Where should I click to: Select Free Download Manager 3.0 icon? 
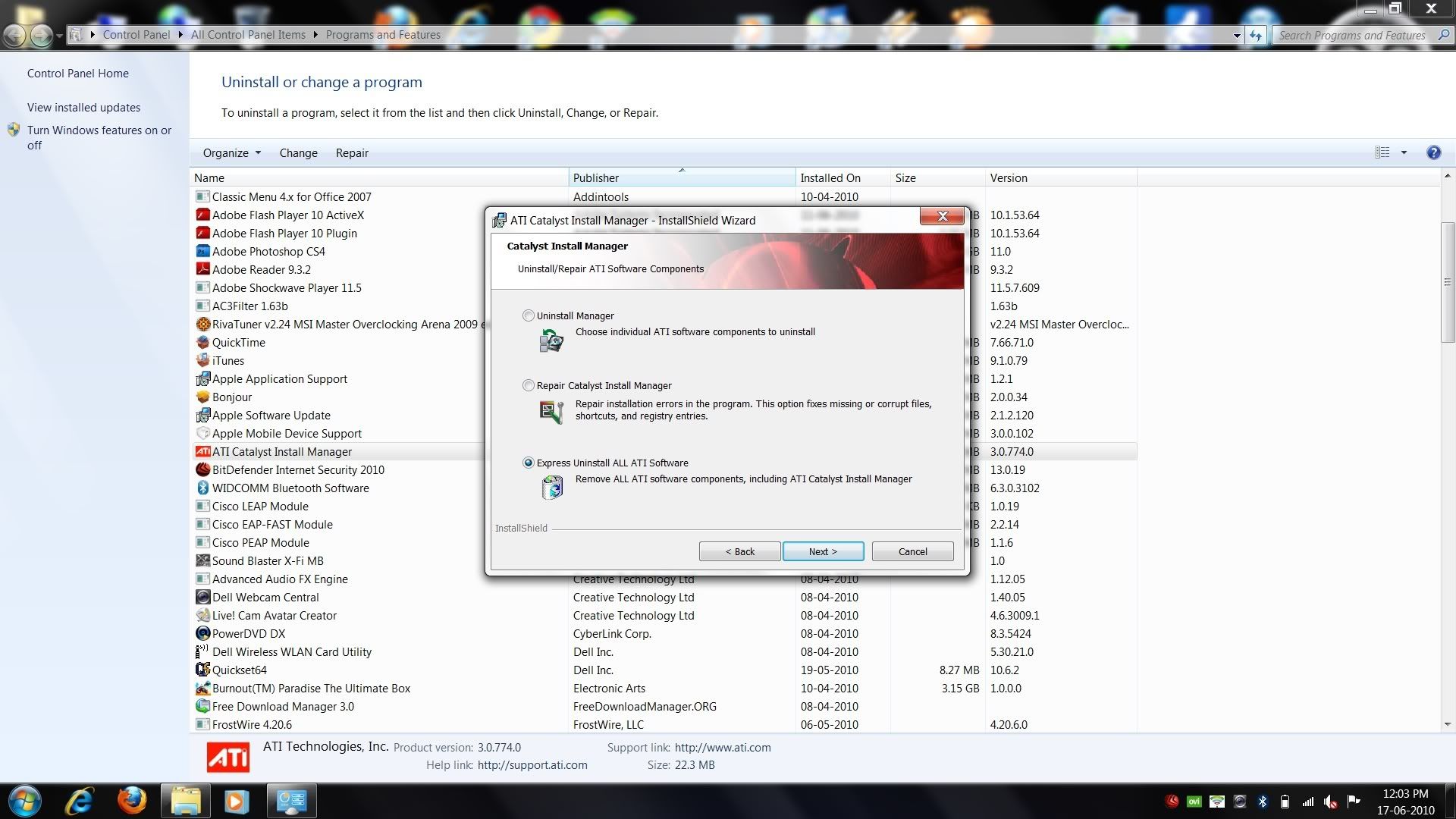(x=202, y=706)
